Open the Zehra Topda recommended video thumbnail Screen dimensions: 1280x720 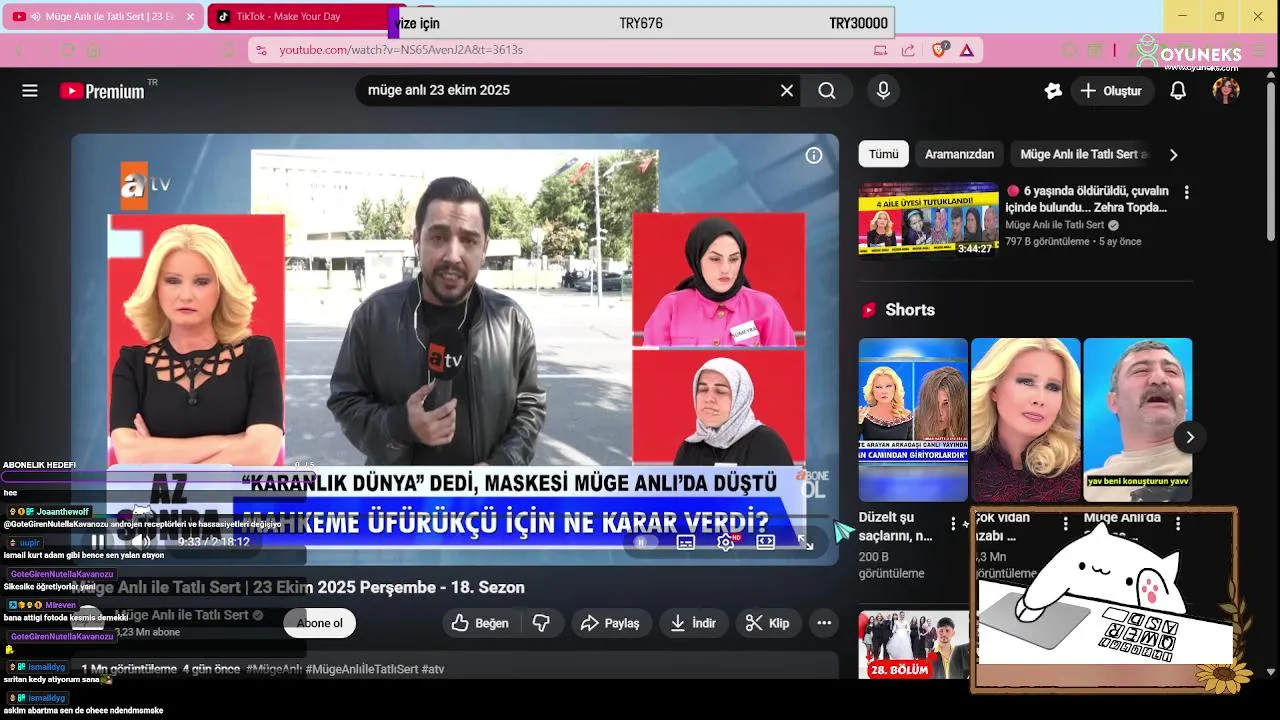pos(928,219)
